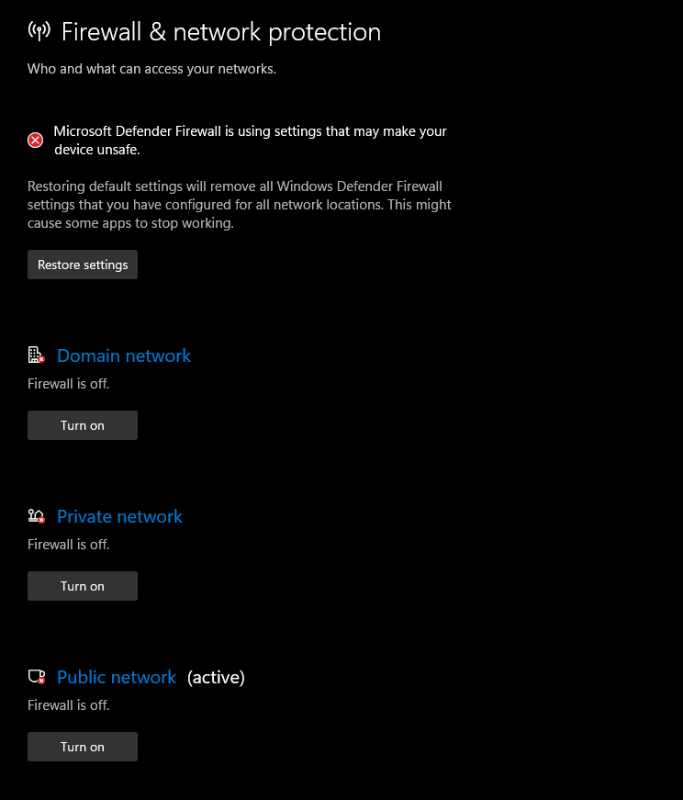683x800 pixels.
Task: Click the '(active)' label beside Public network
Action: click(x=216, y=677)
